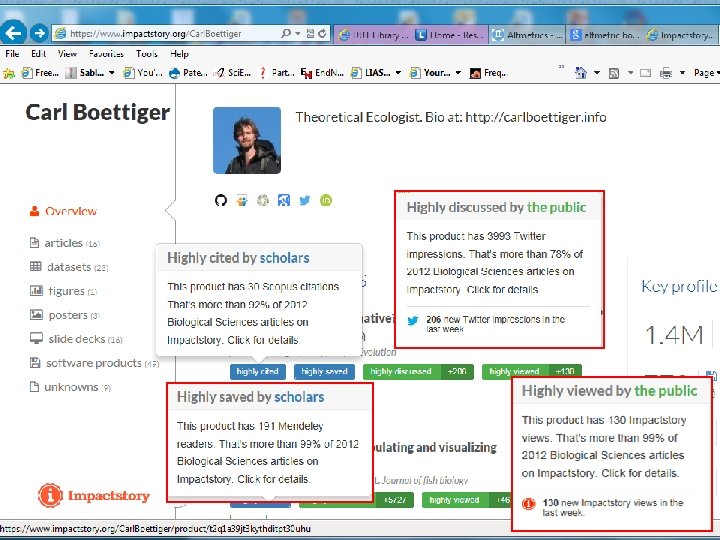This screenshot has height=540, width=720.
Task: Open the datasets category
Action: click(x=69, y=267)
